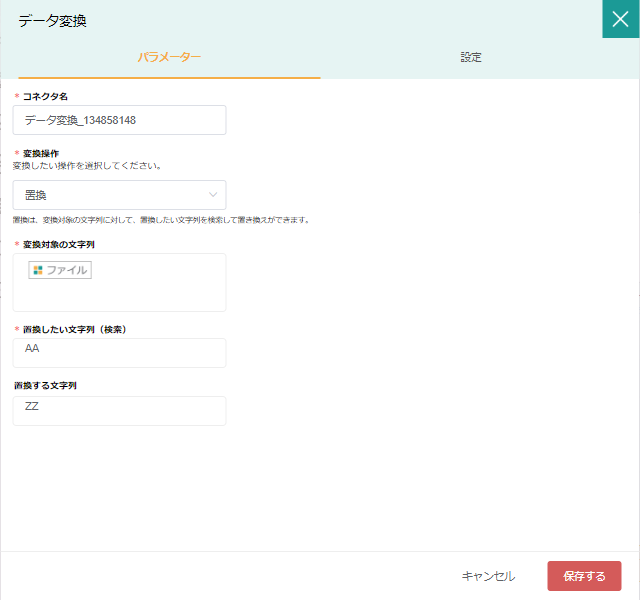Screen dimensions: 640x600
Task: Click the replacement field containing ZZ
Action: point(119,410)
